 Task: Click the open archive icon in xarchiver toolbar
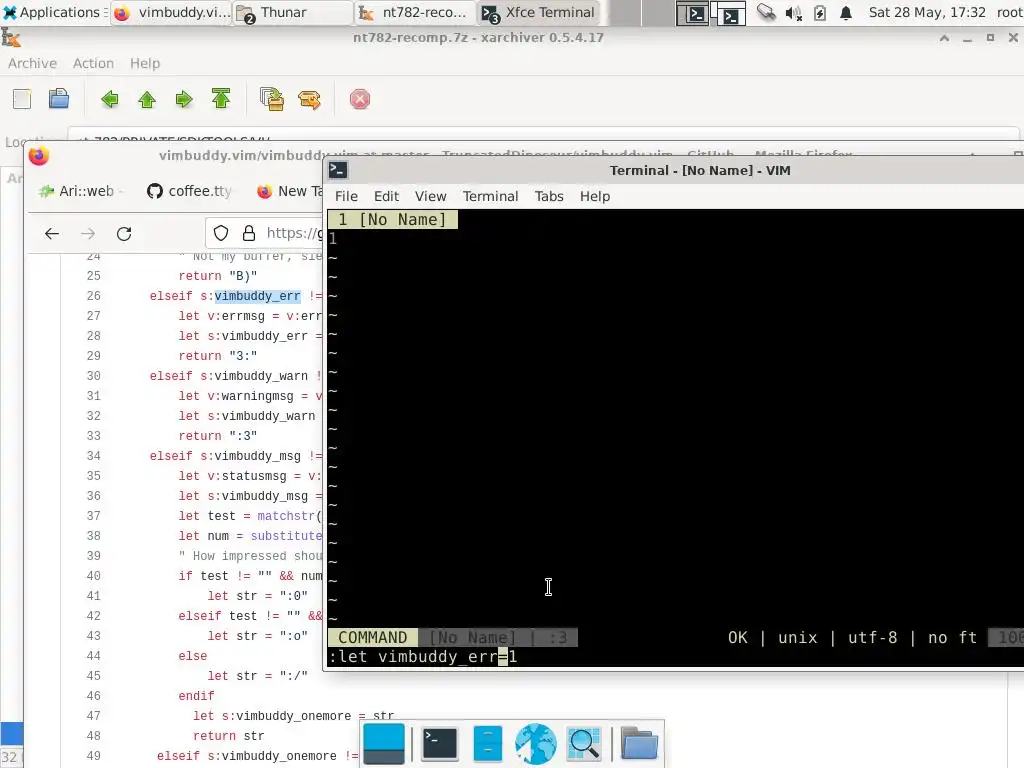pyautogui.click(x=59, y=99)
